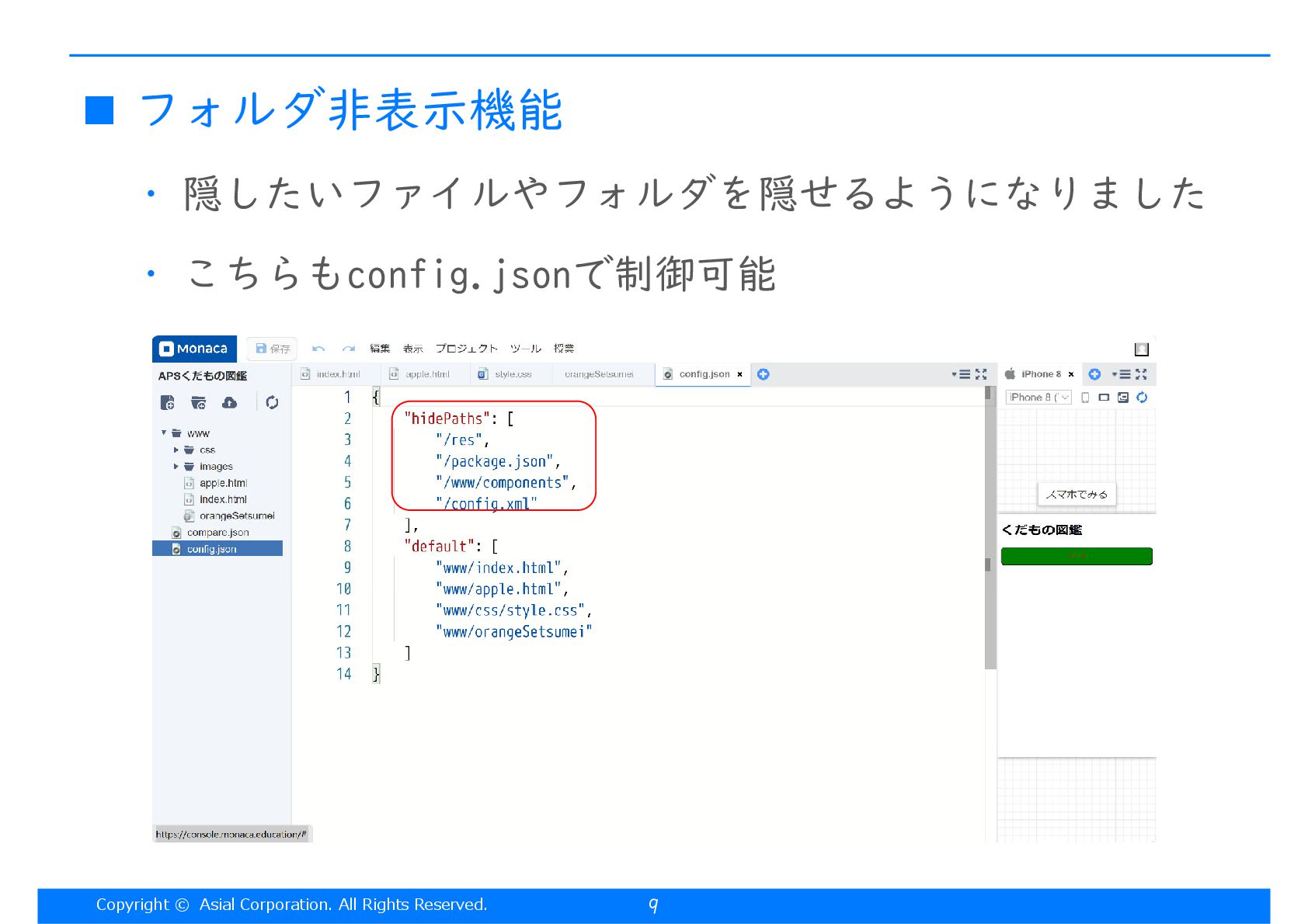The image size is (1308, 924).
Task: Open the 授業 menu
Action: [x=564, y=349]
